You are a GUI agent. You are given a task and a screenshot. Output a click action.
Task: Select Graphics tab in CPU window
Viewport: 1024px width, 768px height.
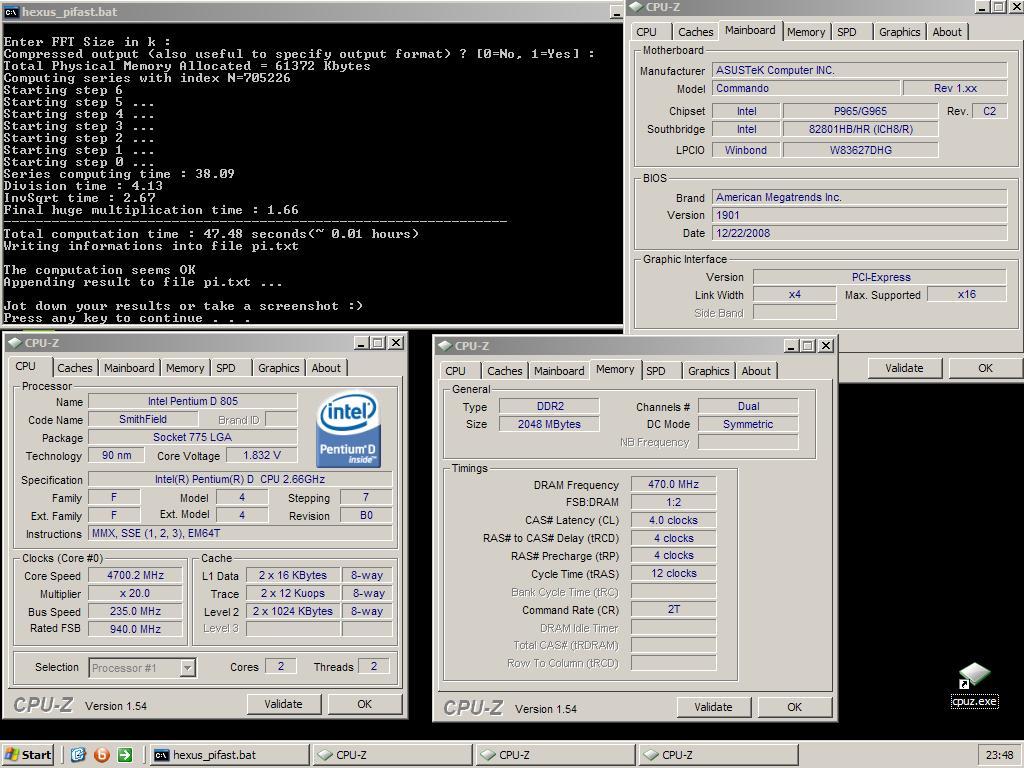coord(278,368)
